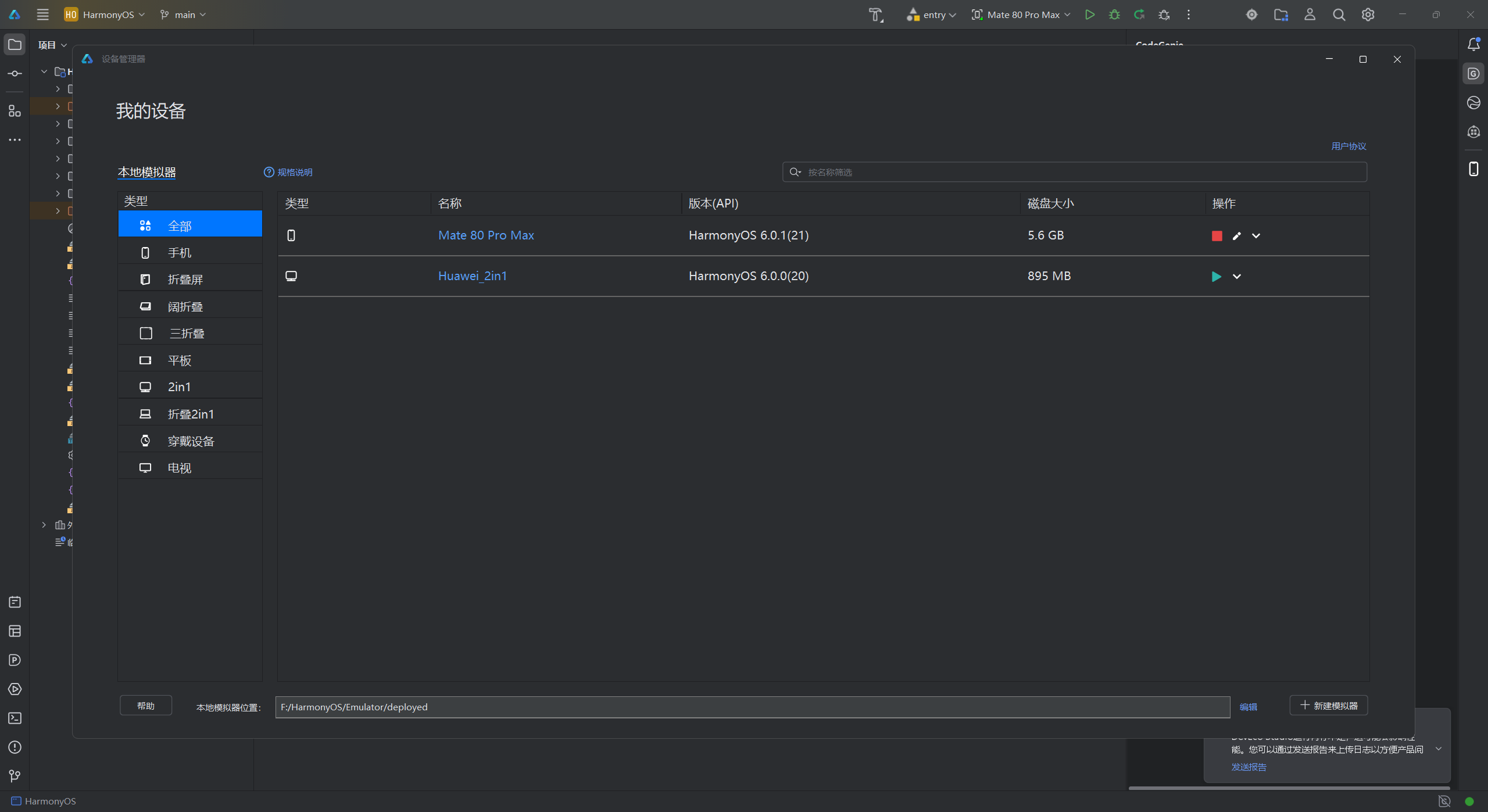Click the 编辑 link for emulator location
The image size is (1488, 812).
[1248, 707]
